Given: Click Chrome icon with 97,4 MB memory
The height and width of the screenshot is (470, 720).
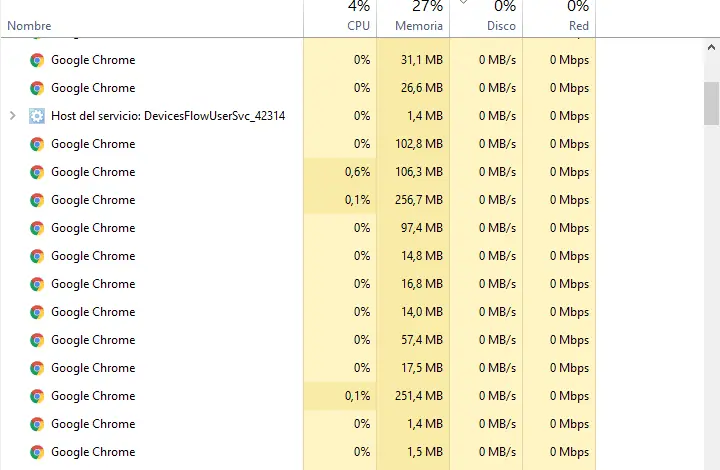Looking at the screenshot, I should coord(37,228).
